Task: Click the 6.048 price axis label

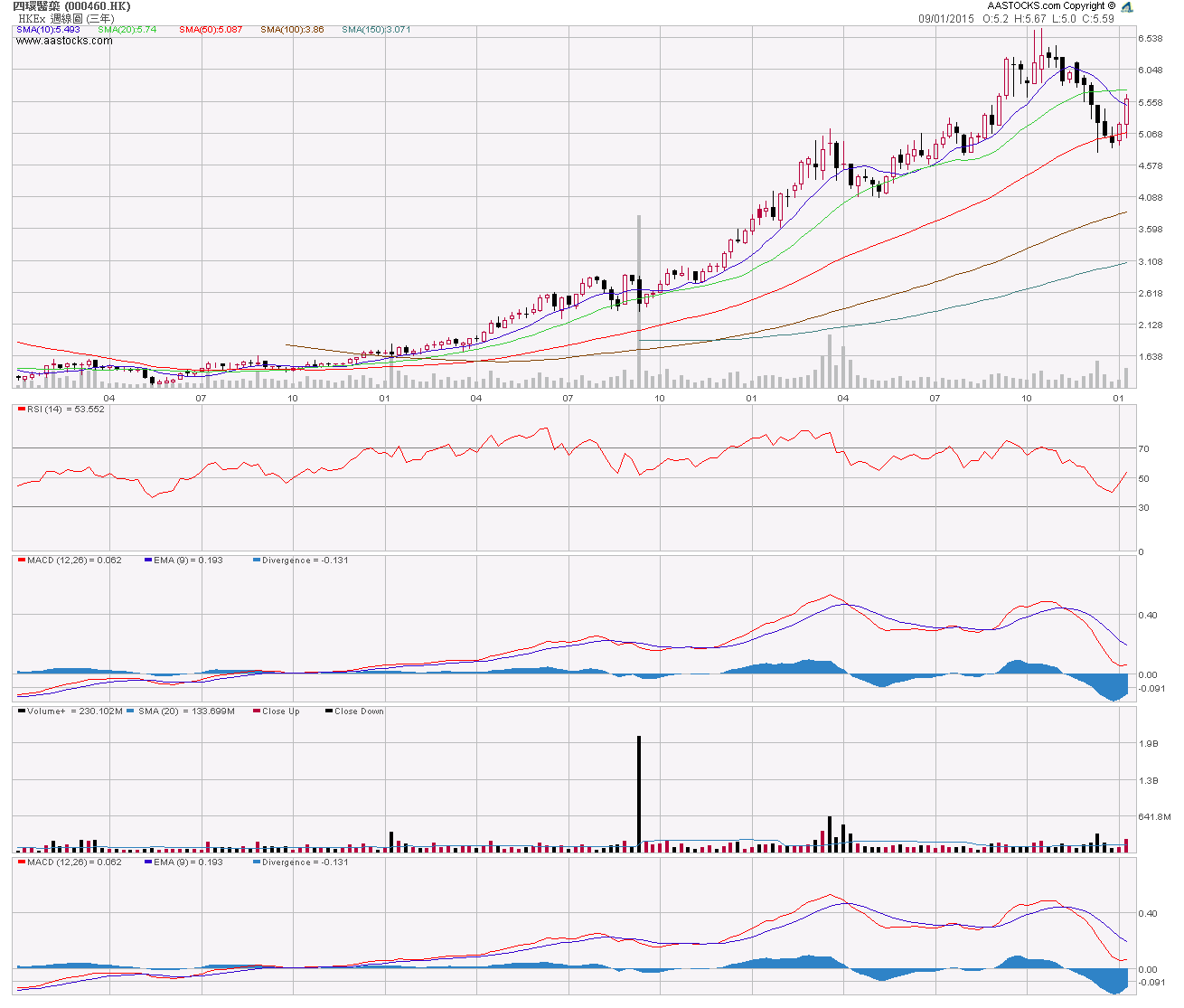Action: tap(1151, 71)
